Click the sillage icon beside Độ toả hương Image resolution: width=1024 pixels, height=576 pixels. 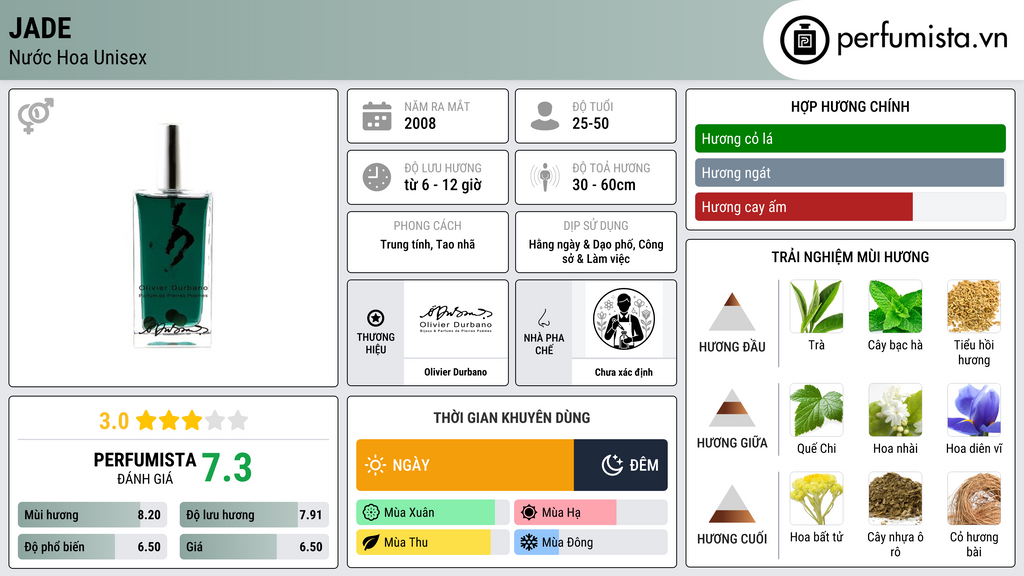click(x=545, y=177)
